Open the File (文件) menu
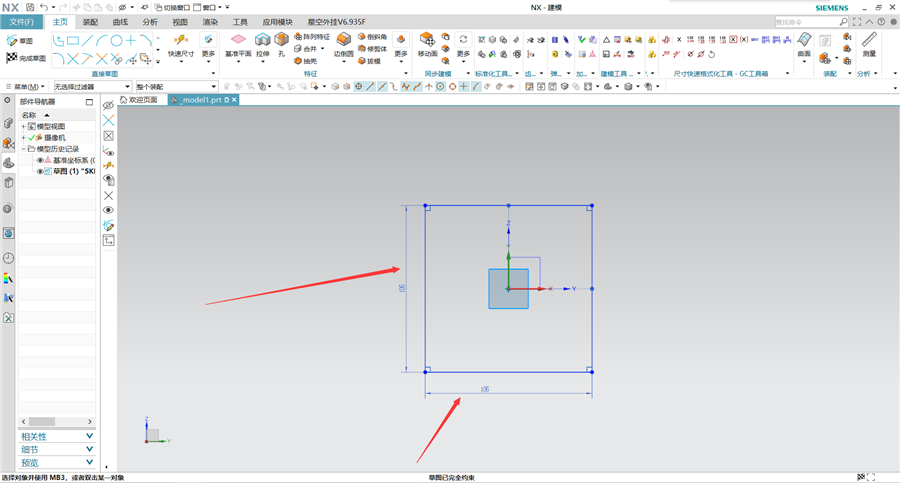The width and height of the screenshot is (900, 483). point(21,22)
